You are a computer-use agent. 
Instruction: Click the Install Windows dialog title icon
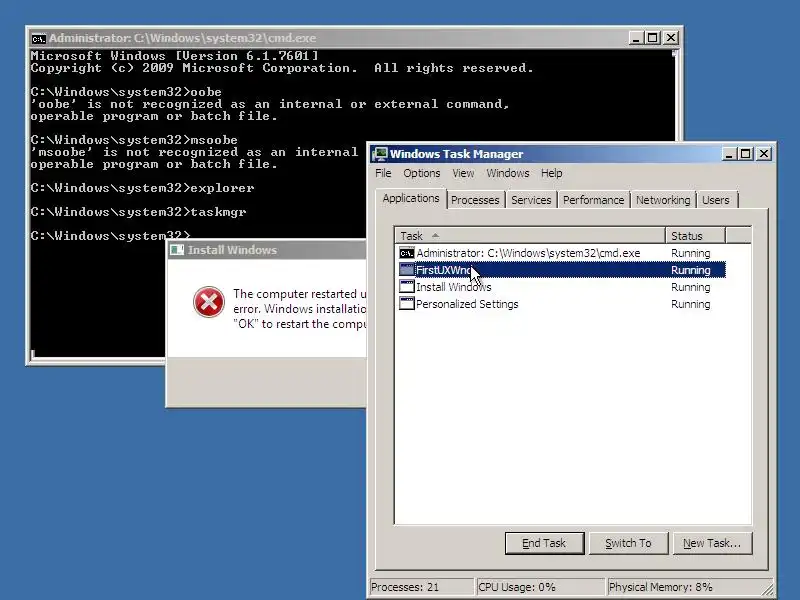[x=177, y=250]
